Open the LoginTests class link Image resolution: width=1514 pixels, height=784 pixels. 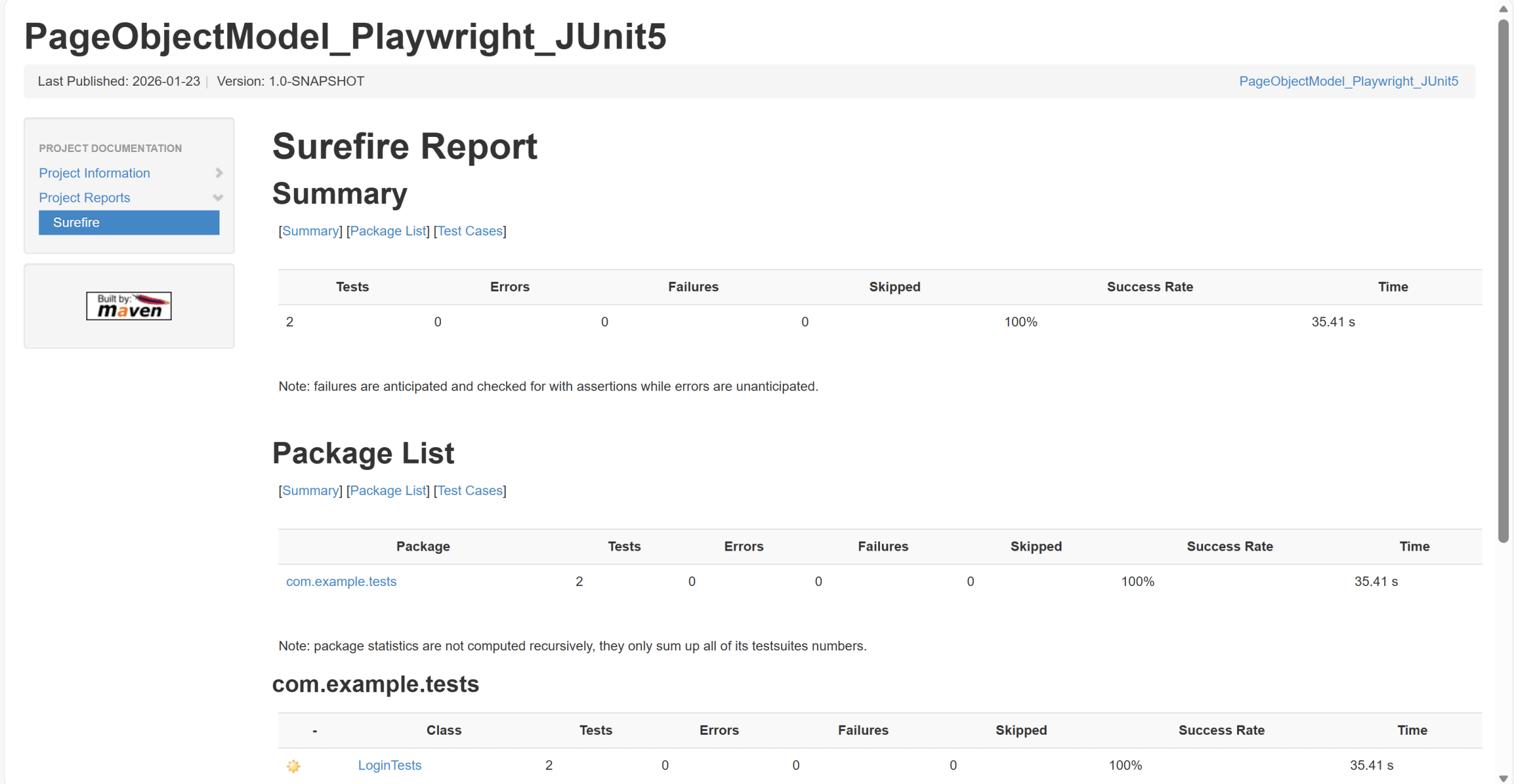pos(390,766)
